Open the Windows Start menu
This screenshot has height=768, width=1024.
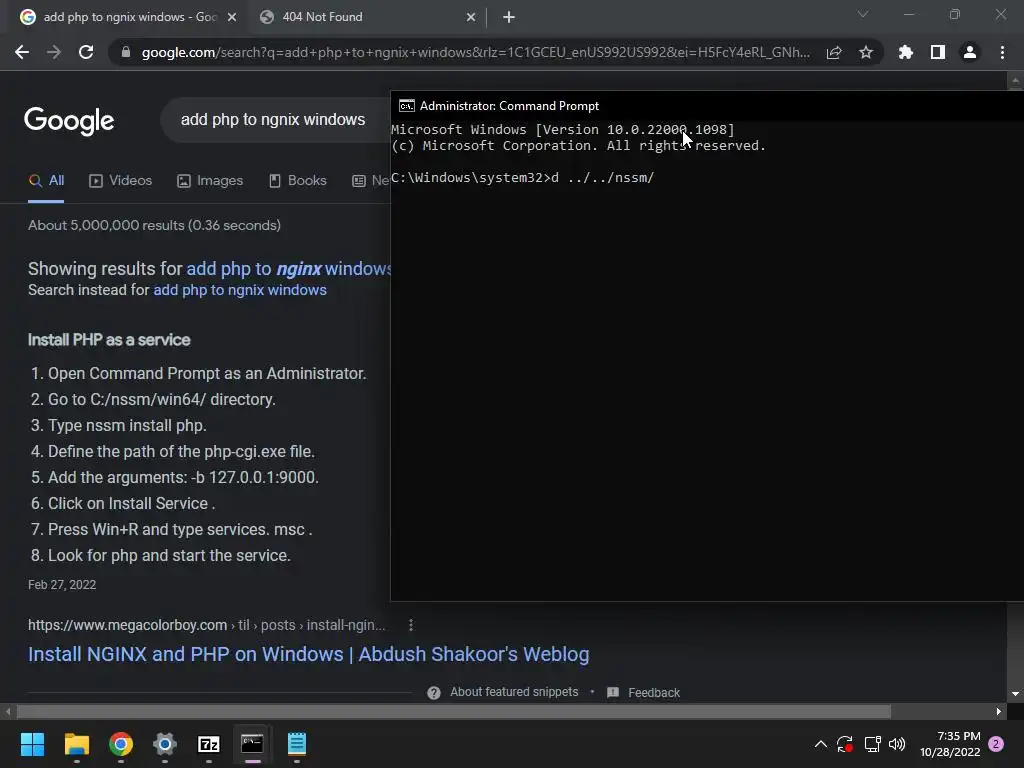pos(32,744)
